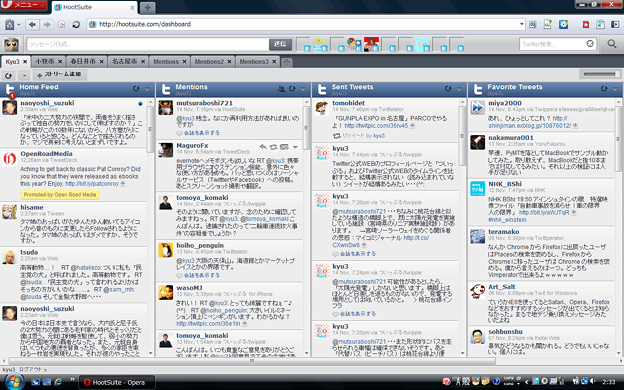This screenshot has height=390, width=624.
Task: Click the search options icon inside Twitter search field
Action: pyautogui.click(x=590, y=44)
